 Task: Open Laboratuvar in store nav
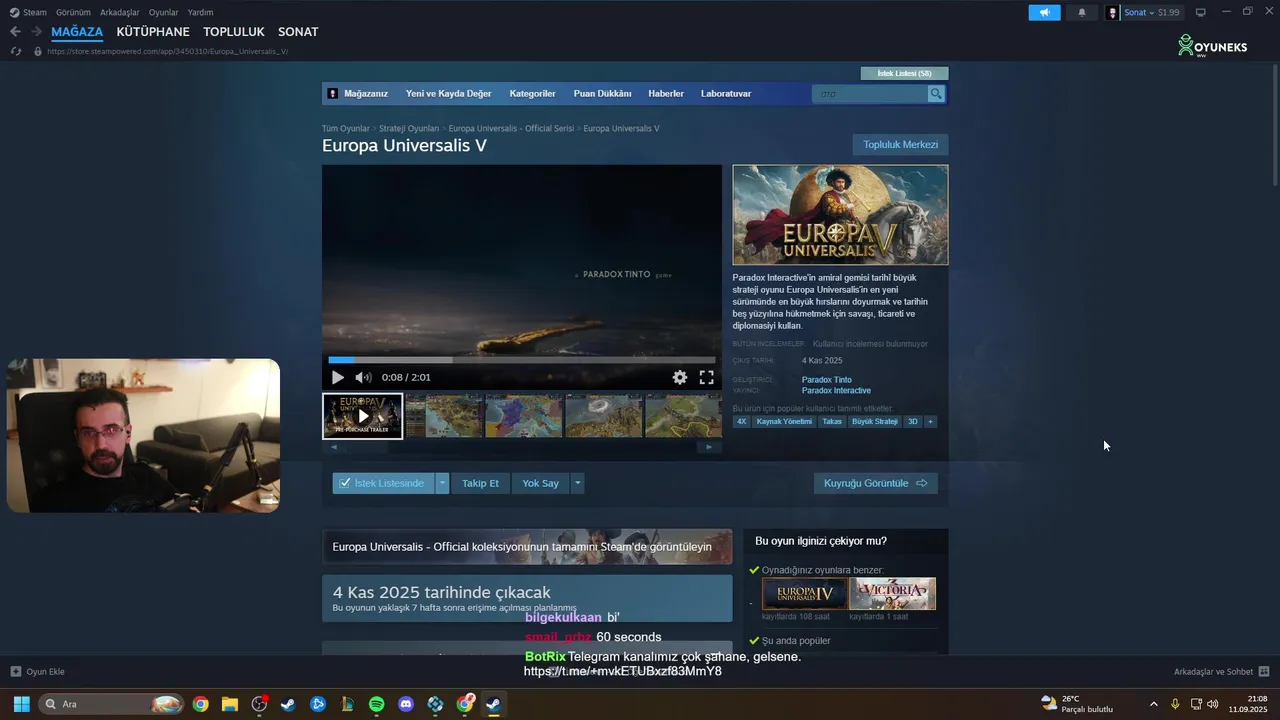point(726,94)
